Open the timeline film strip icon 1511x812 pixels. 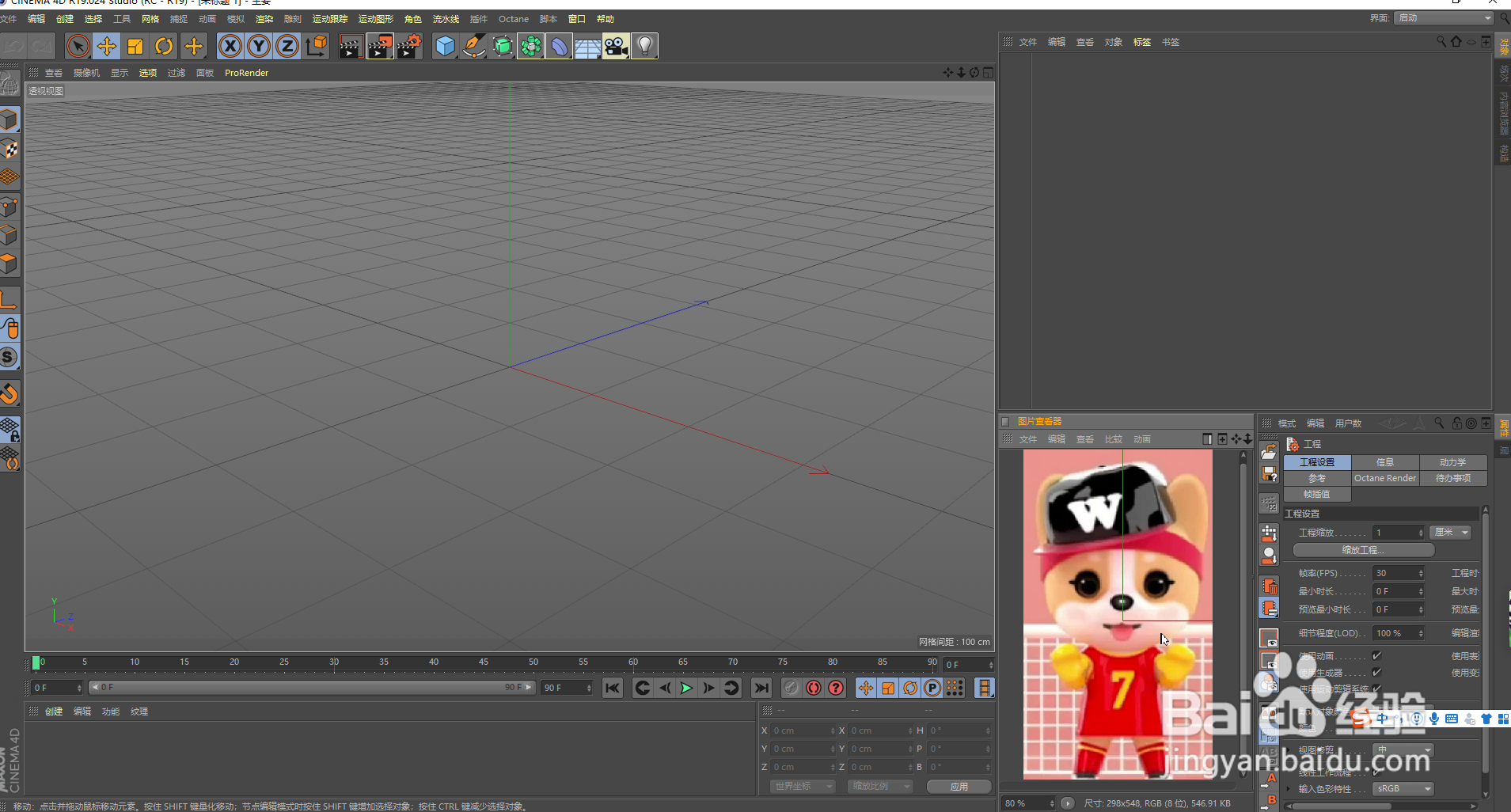pos(985,688)
